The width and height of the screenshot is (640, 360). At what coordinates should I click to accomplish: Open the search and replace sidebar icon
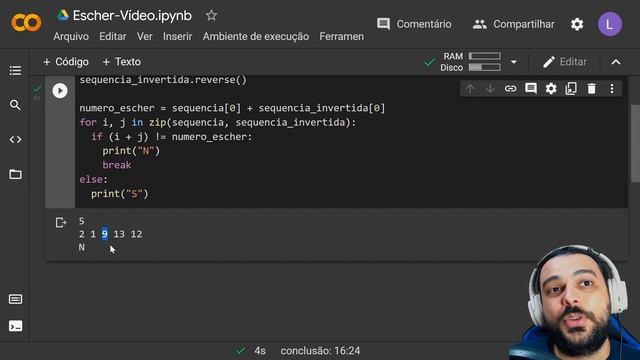point(16,105)
